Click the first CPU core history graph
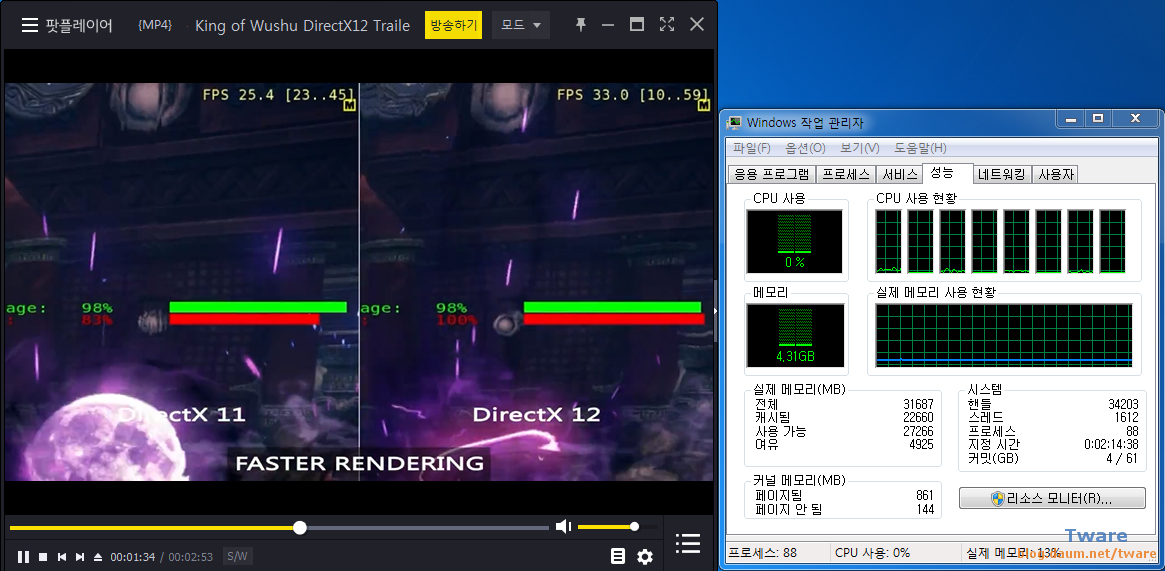The image size is (1165, 571). pyautogui.click(x=889, y=241)
